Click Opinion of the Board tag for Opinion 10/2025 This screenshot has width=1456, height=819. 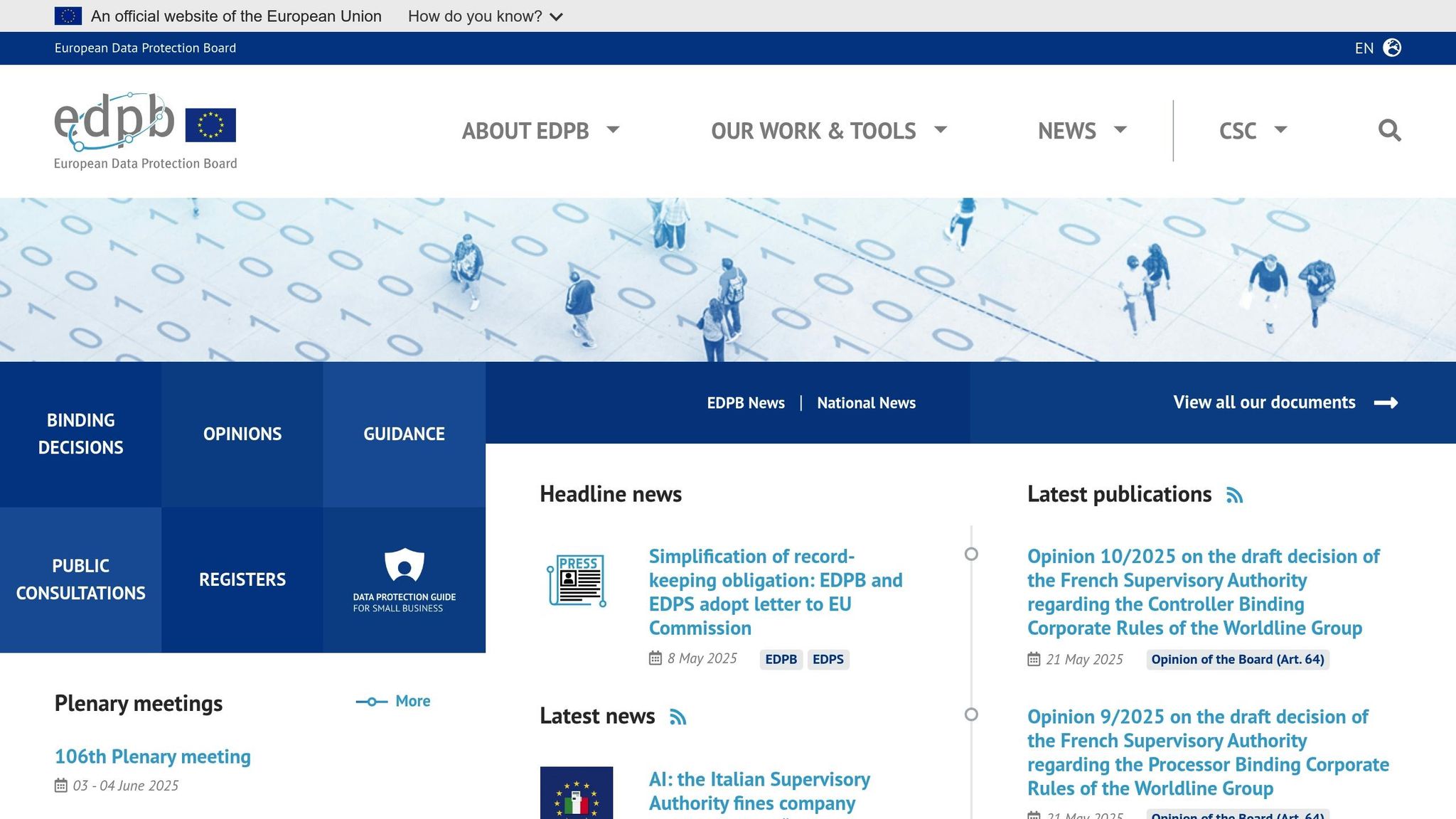point(1238,660)
